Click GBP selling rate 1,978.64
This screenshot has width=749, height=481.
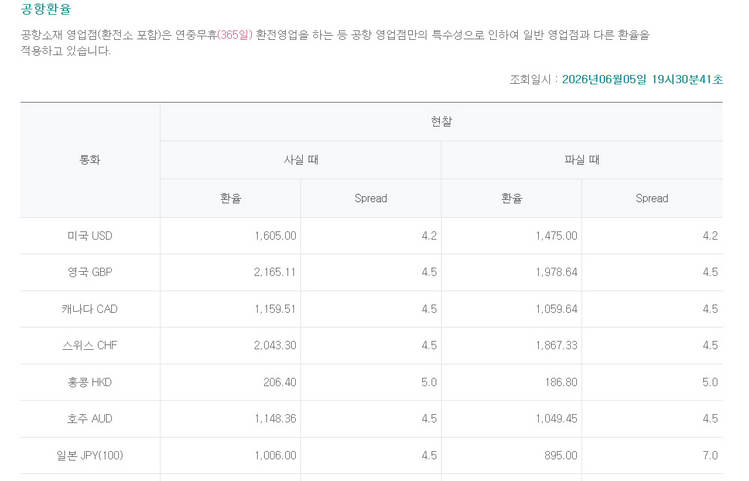tap(556, 272)
